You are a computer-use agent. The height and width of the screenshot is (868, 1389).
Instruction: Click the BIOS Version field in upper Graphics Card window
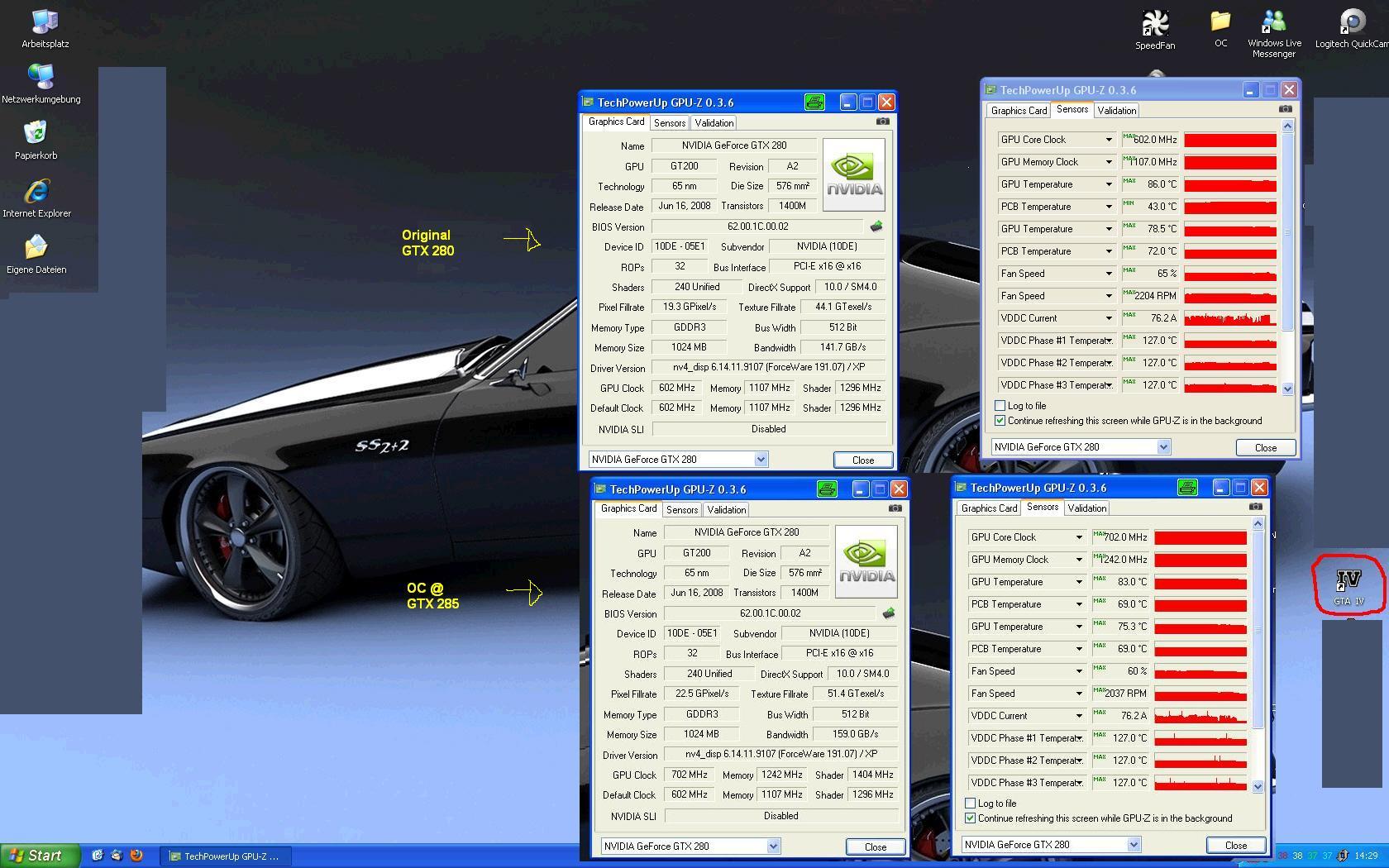[757, 227]
